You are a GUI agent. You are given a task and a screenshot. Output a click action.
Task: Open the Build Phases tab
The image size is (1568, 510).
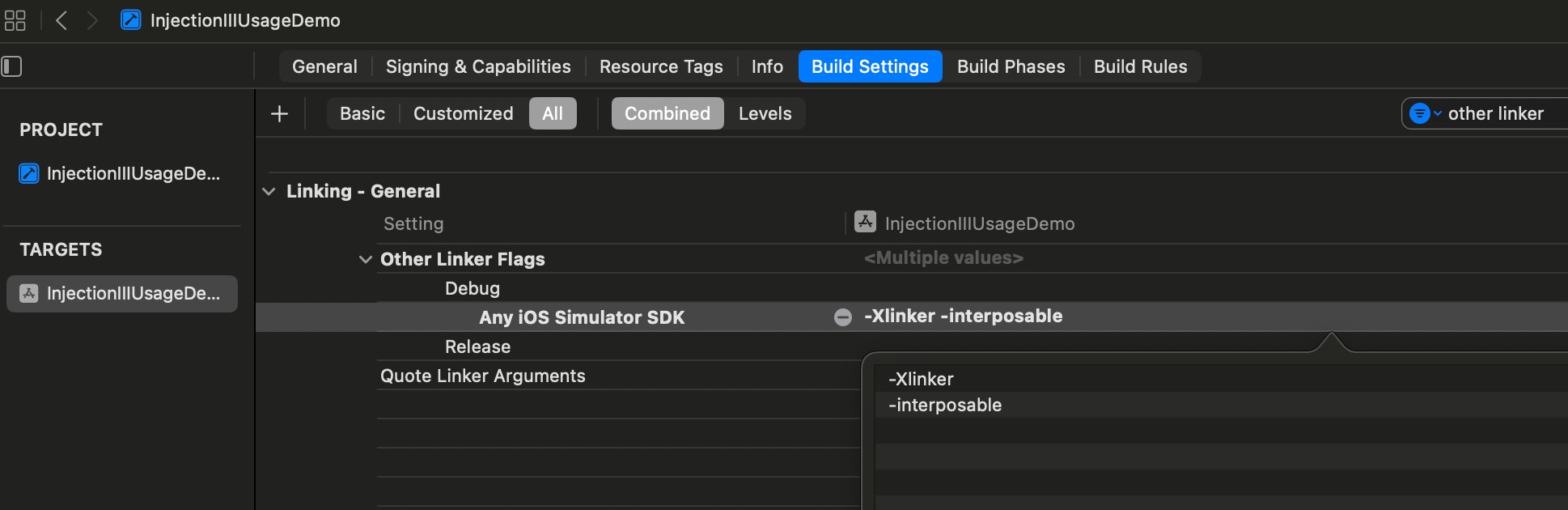(1011, 67)
